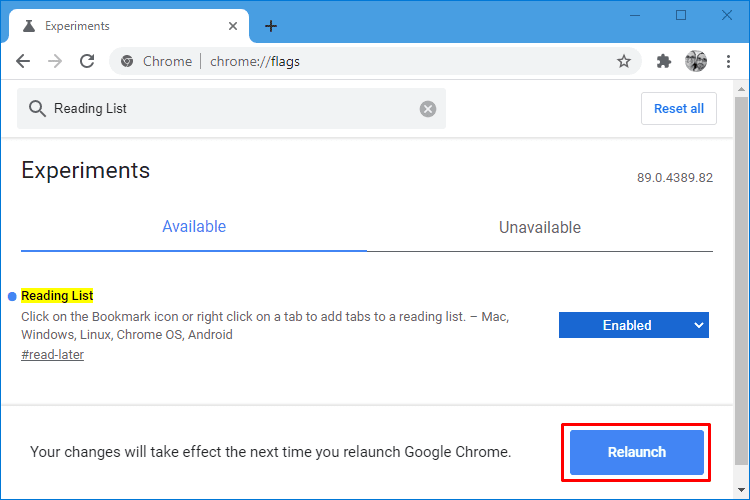Viewport: 750px width, 500px height.
Task: Click the forward navigation arrow
Action: [55, 61]
